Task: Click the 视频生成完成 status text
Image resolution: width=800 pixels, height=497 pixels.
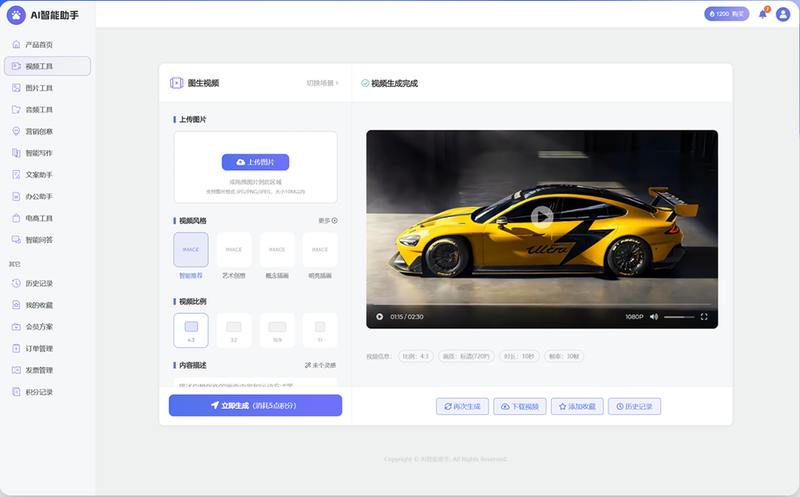Action: [394, 83]
